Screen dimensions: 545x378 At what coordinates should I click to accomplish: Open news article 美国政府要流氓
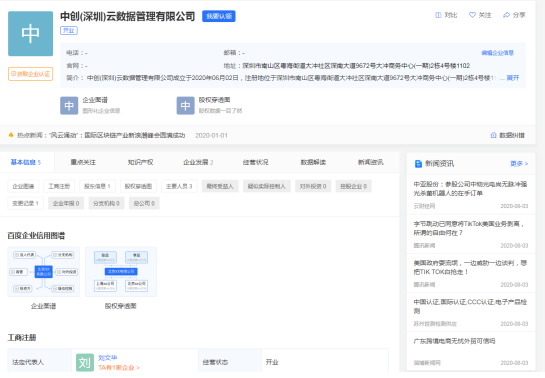tap(470, 267)
